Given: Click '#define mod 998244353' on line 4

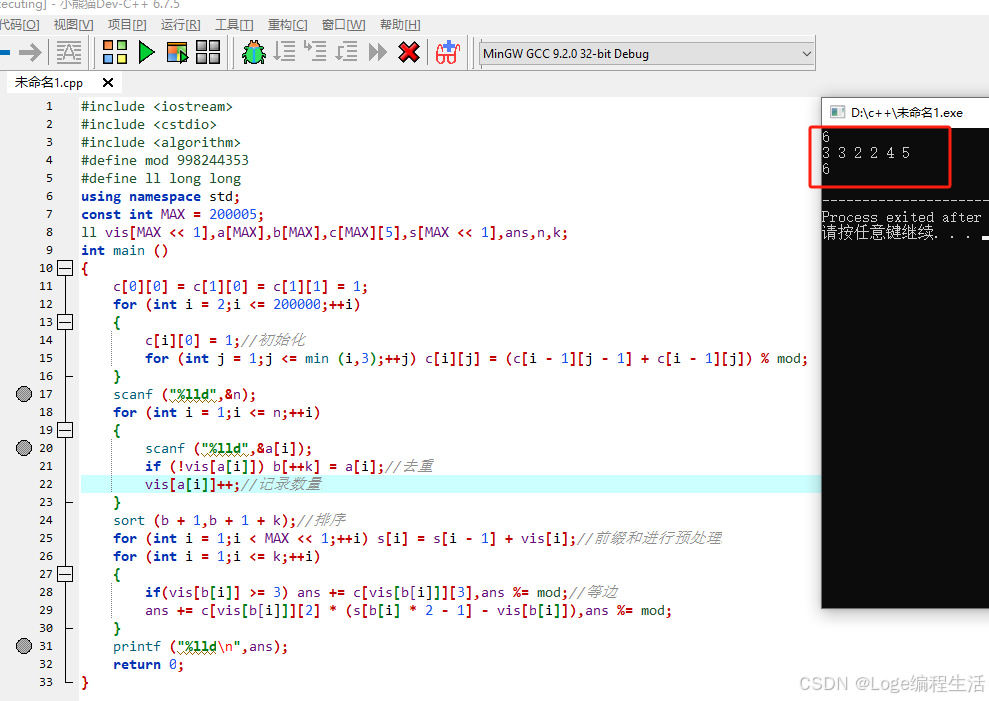Looking at the screenshot, I should (x=165, y=160).
